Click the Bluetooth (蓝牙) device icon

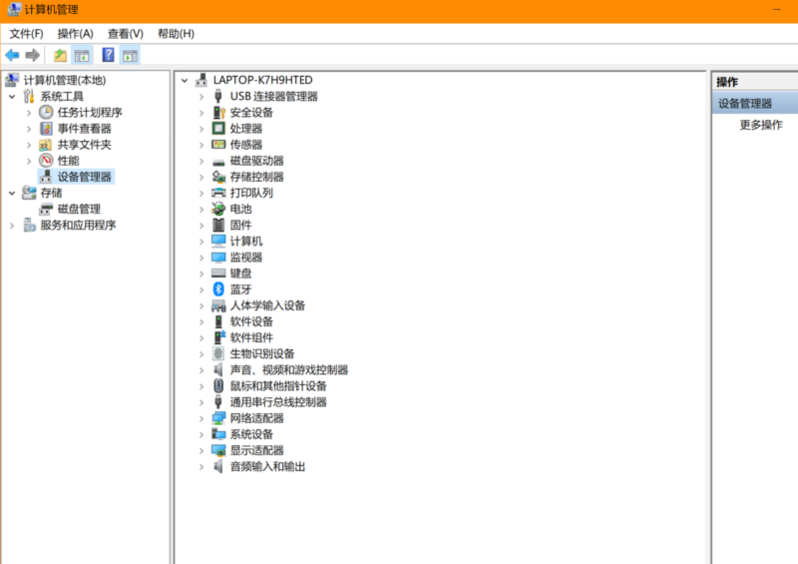click(x=219, y=289)
